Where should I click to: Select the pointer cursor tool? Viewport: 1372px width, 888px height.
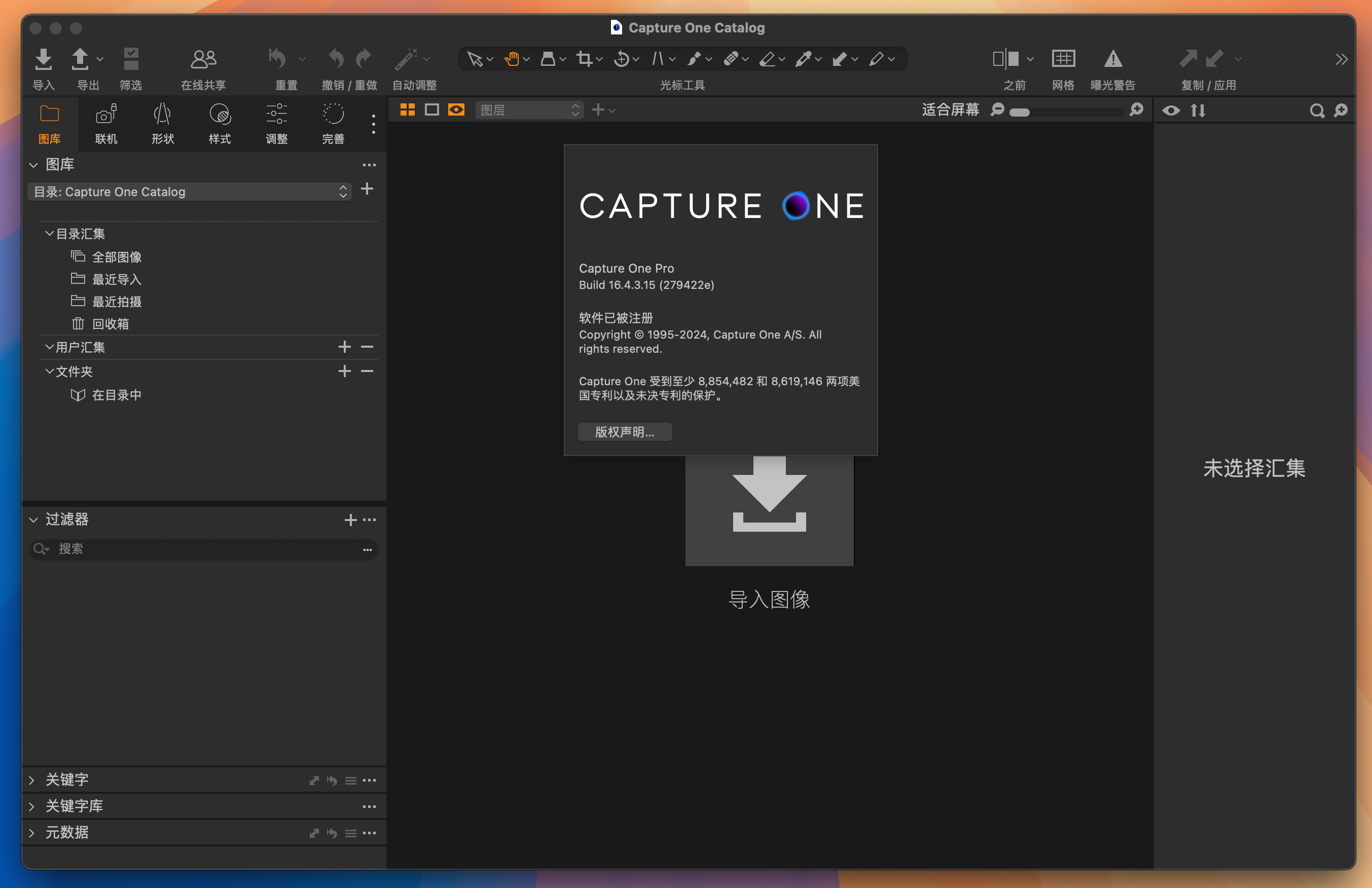(475, 59)
